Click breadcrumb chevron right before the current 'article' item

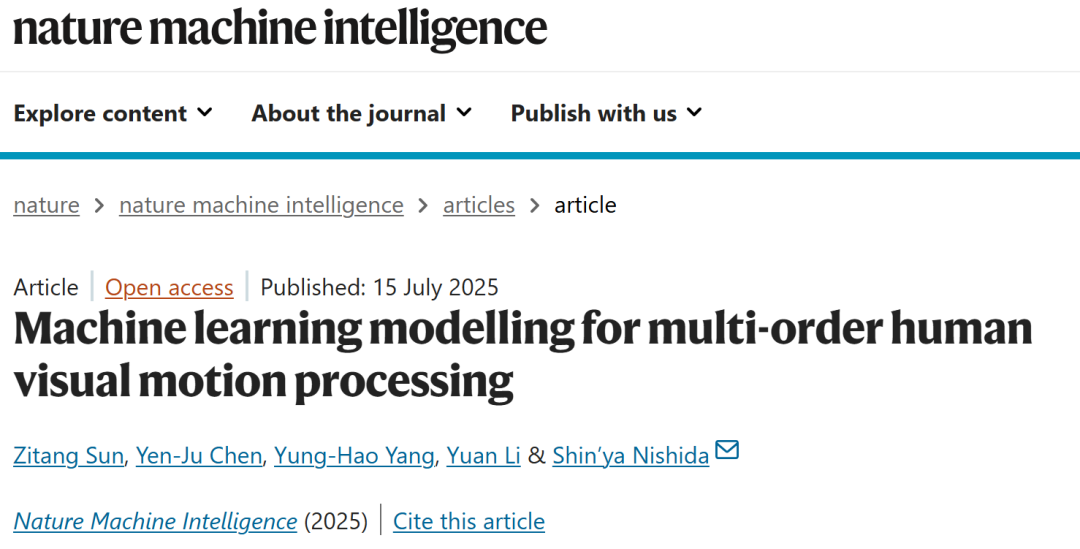[534, 205]
